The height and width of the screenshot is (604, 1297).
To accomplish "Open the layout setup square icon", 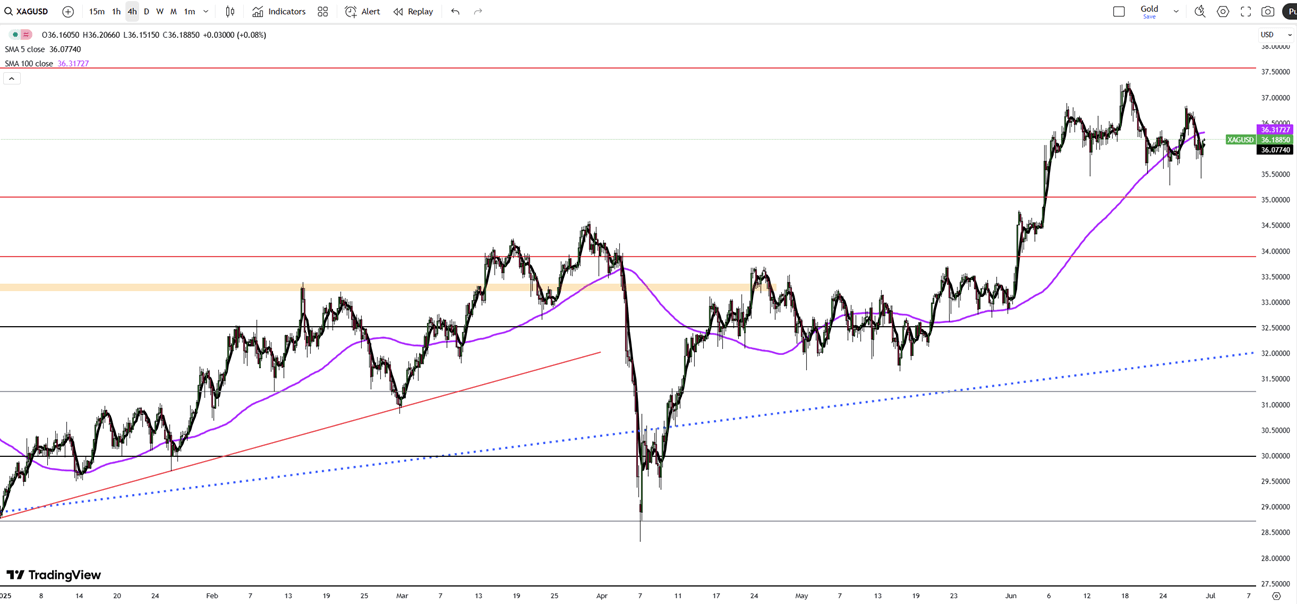I will pyautogui.click(x=1119, y=12).
